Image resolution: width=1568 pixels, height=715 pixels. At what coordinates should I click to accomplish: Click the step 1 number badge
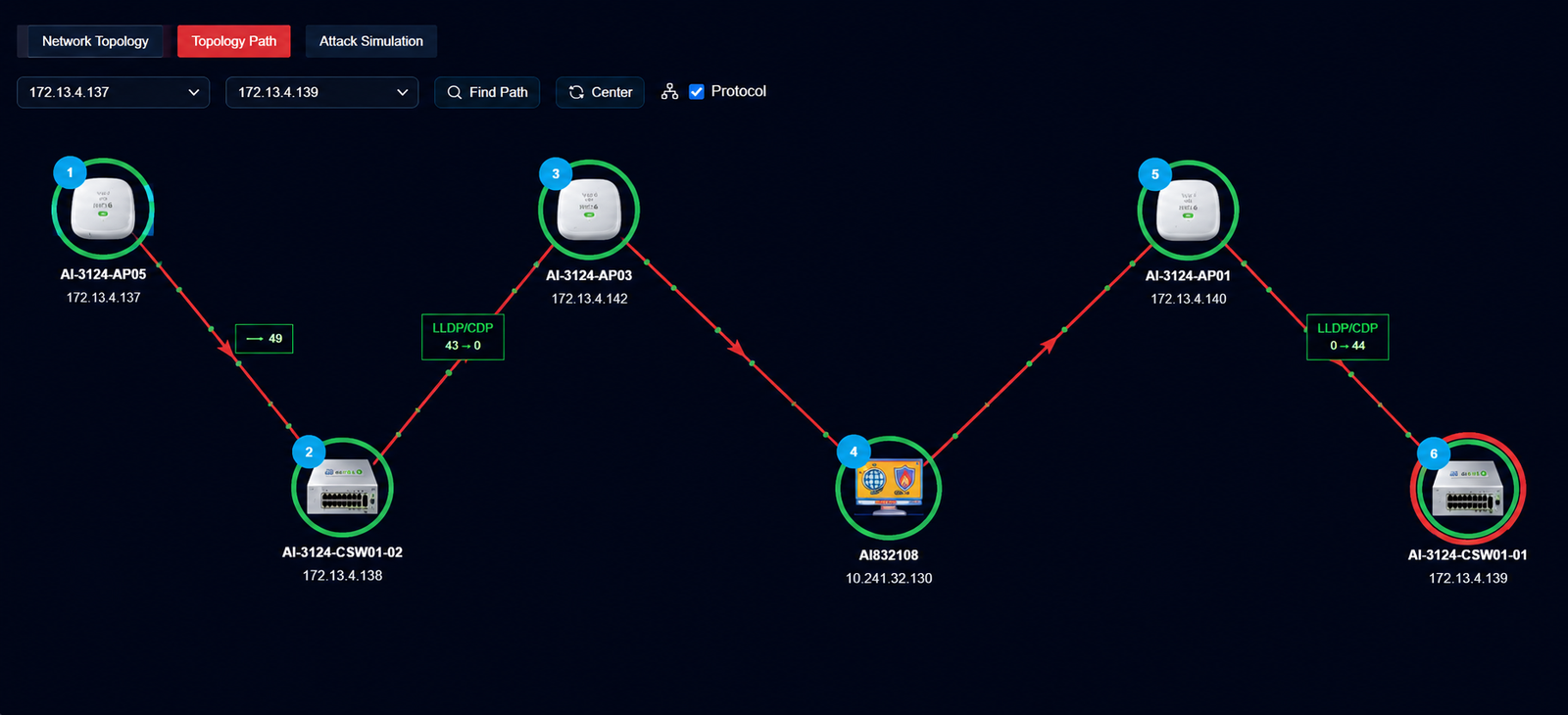pyautogui.click(x=70, y=172)
